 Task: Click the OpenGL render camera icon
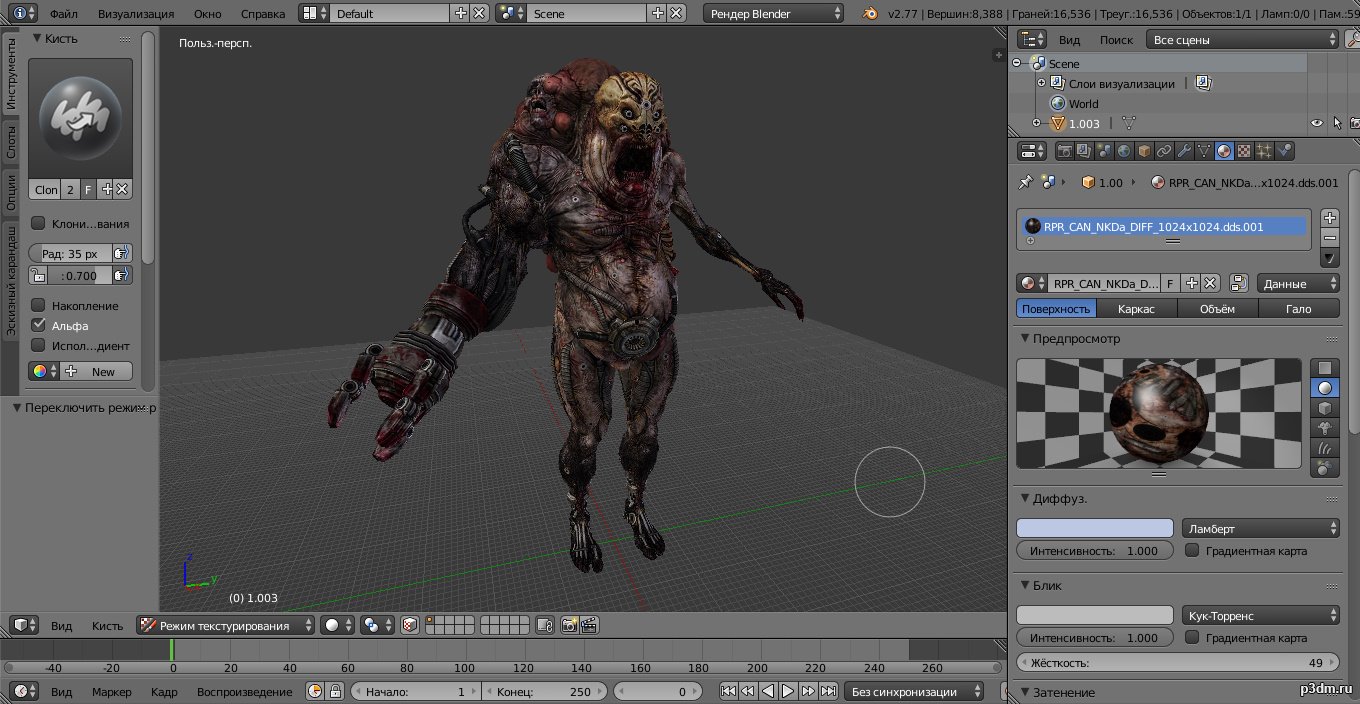(569, 625)
